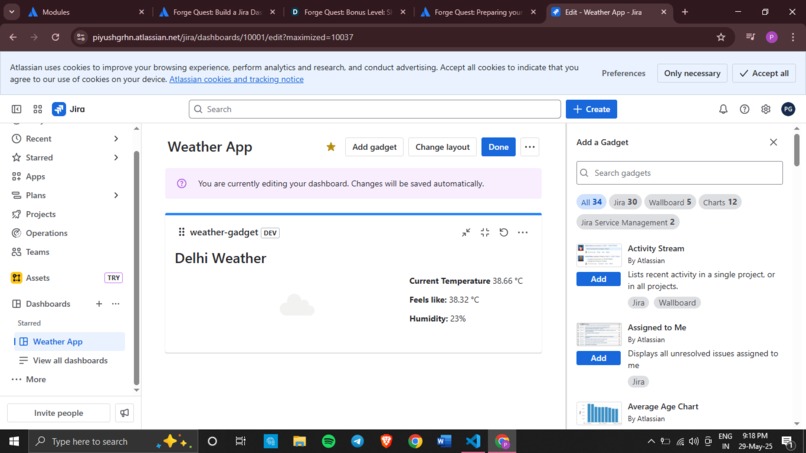Viewport: 806px width, 453px height.
Task: Click Done to finish editing
Action: coord(498,147)
